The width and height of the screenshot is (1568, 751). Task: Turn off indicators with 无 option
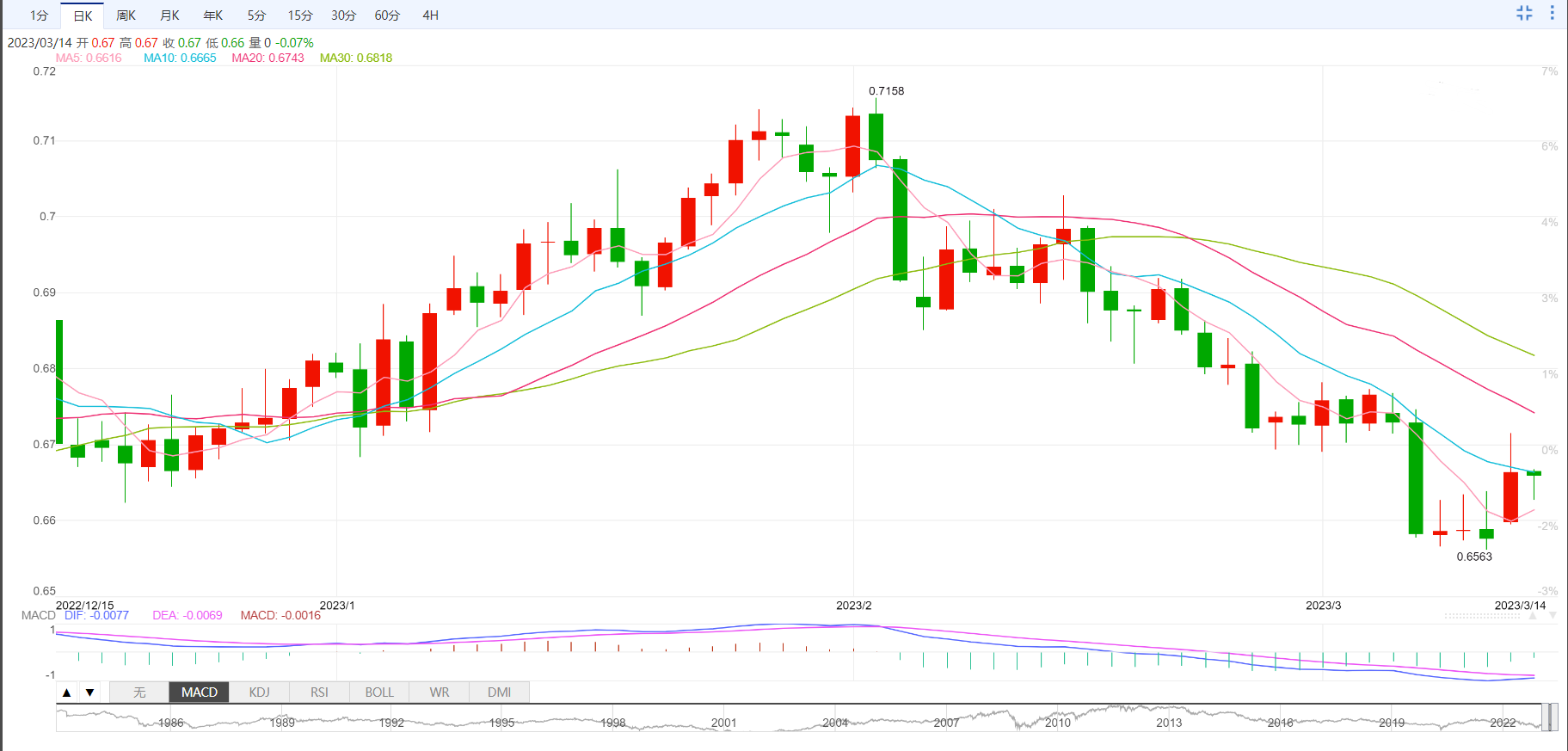click(139, 693)
